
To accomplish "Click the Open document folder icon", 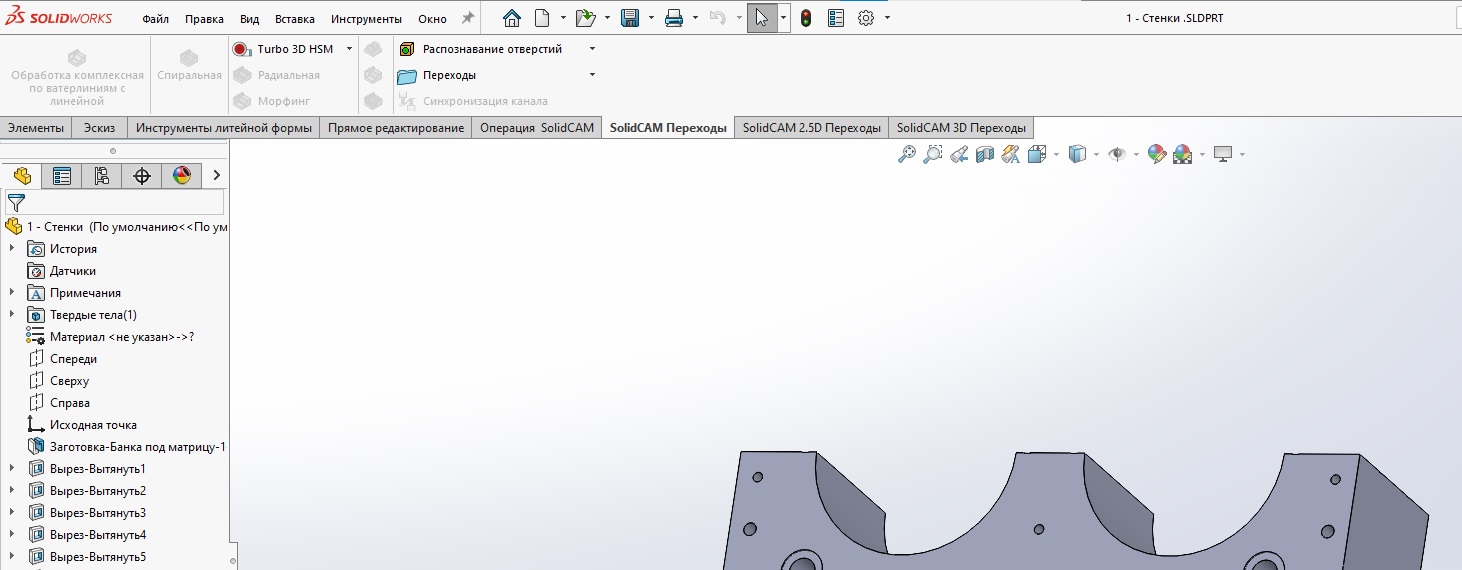I will [586, 18].
